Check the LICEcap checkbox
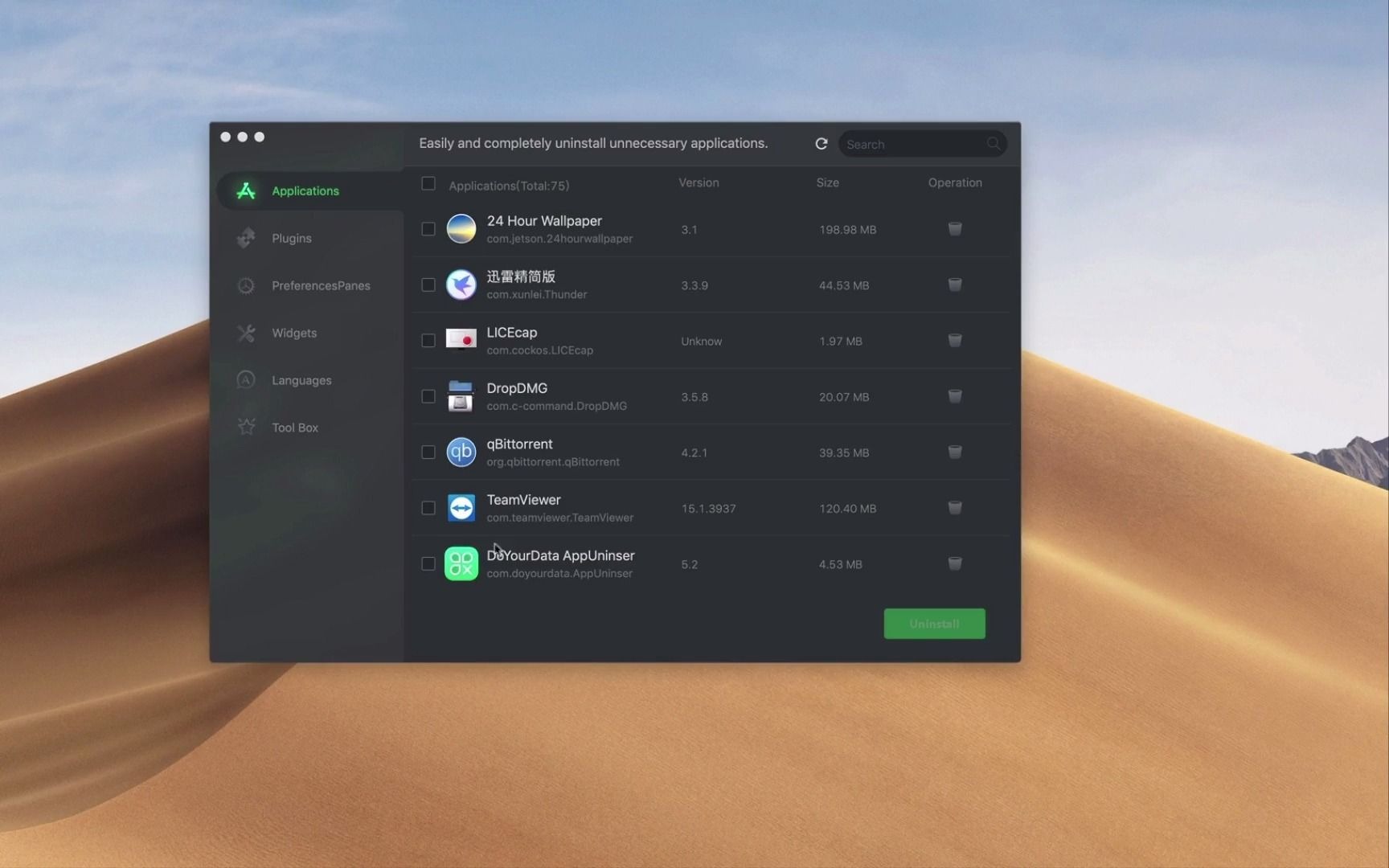This screenshot has height=868, width=1389. click(428, 341)
